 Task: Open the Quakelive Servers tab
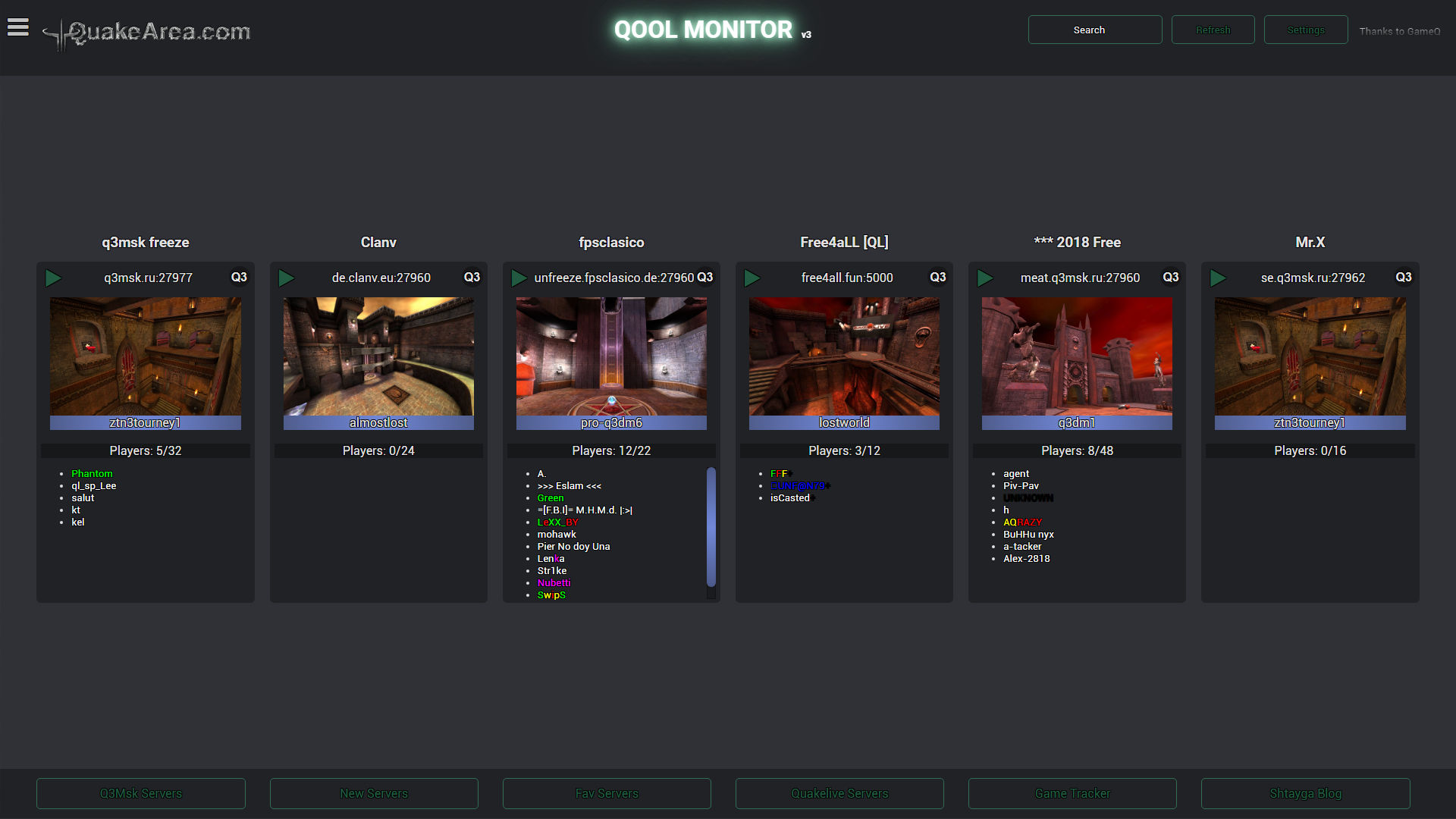click(839, 793)
